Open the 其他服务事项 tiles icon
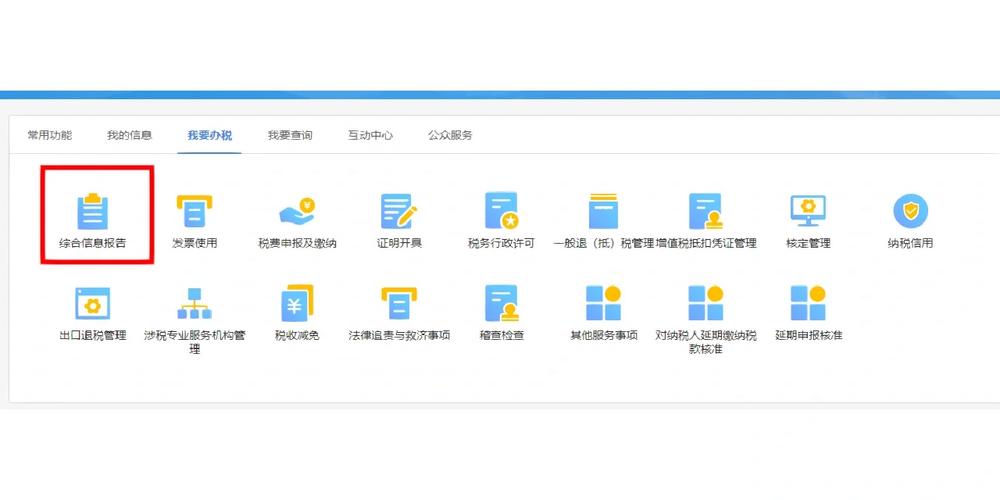 coord(603,303)
